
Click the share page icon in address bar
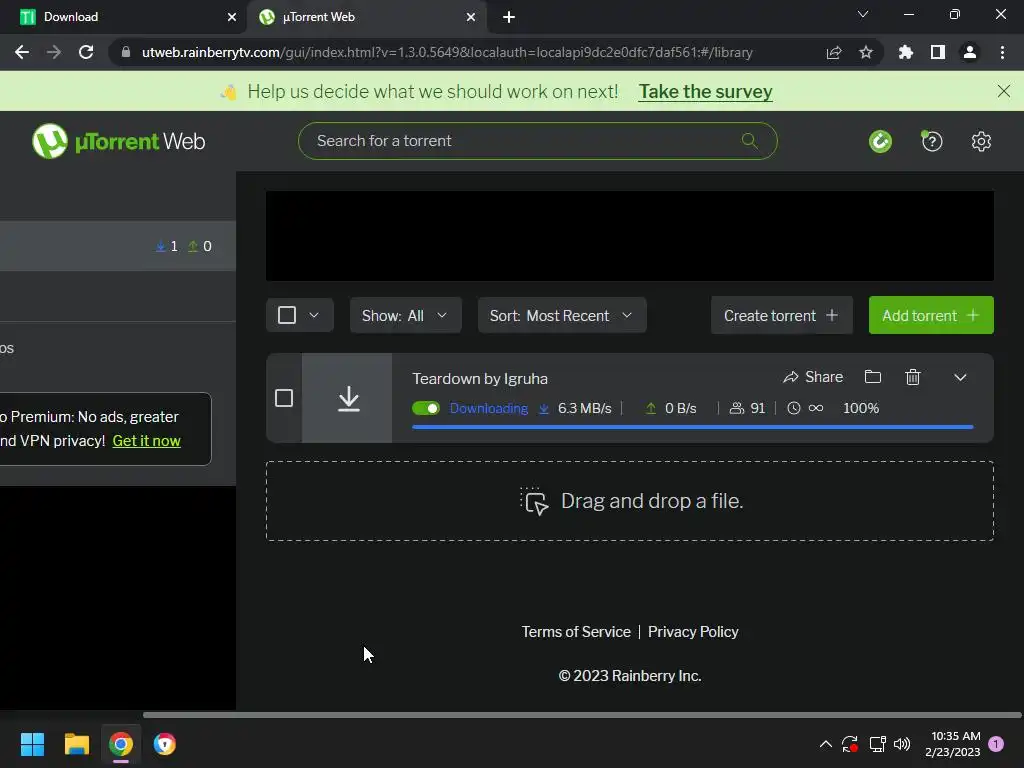(834, 52)
